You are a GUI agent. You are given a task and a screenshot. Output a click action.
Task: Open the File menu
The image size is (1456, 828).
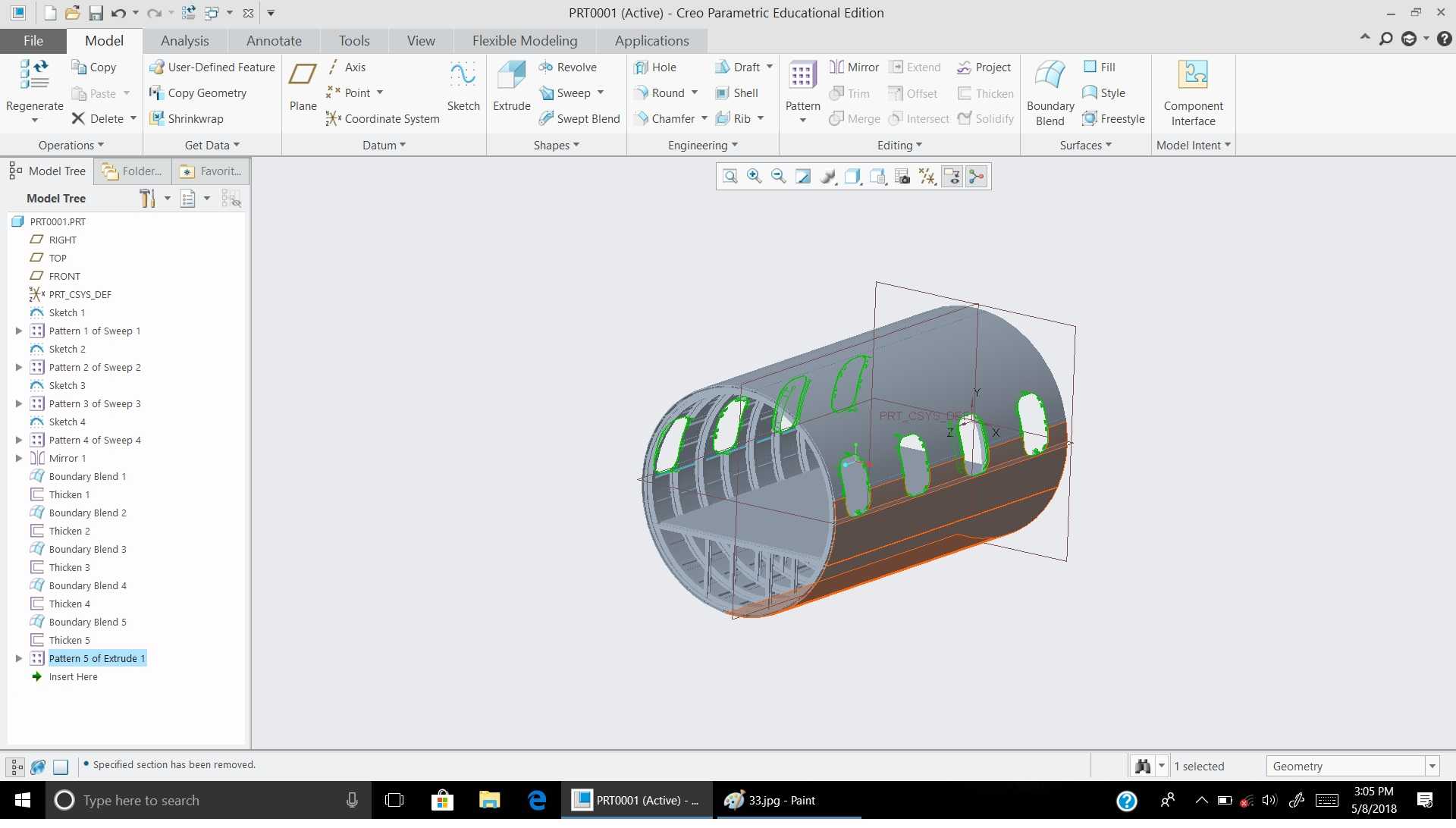33,41
